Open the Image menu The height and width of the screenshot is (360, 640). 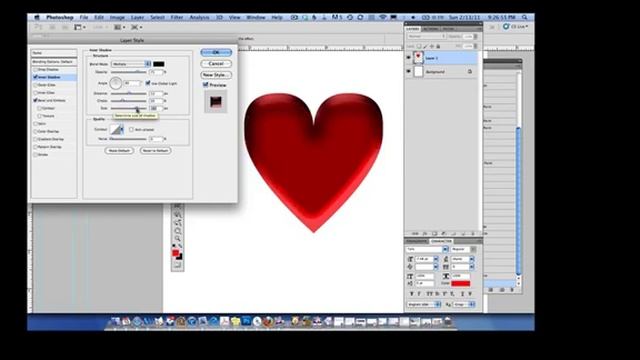117,18
